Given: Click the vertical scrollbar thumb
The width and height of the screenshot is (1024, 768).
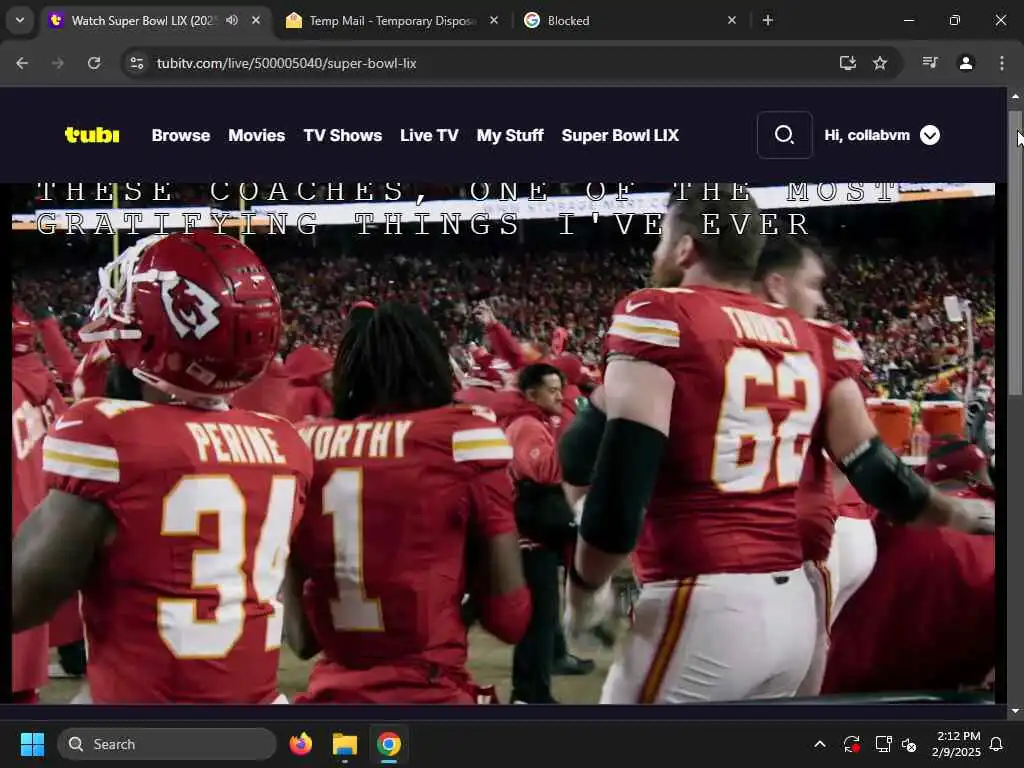Looking at the screenshot, I should coord(1015,252).
